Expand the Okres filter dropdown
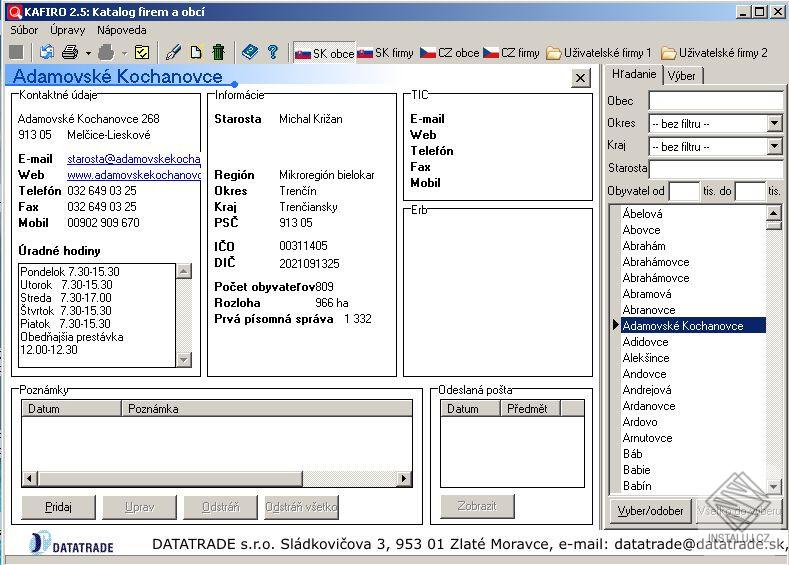Viewport: 789px width, 565px height. (774, 124)
